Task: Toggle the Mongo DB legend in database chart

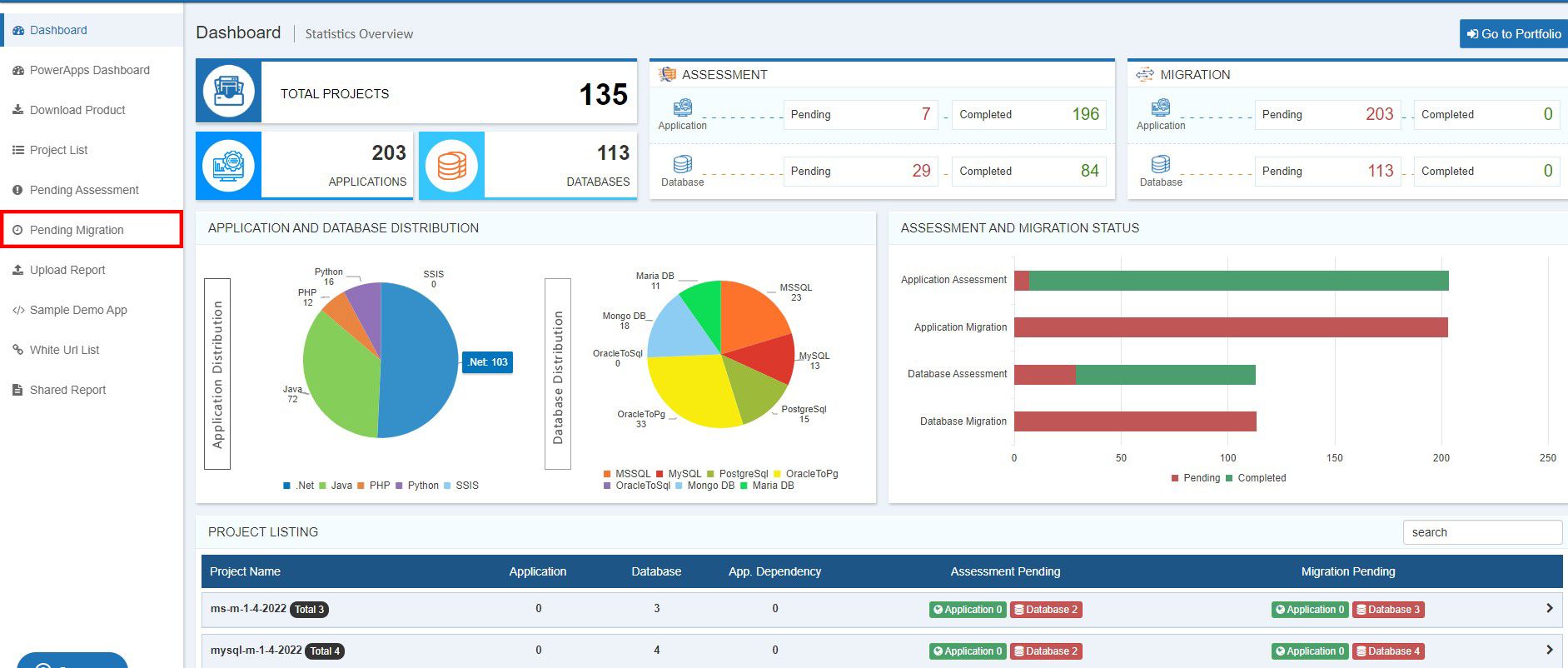Action: (704, 486)
